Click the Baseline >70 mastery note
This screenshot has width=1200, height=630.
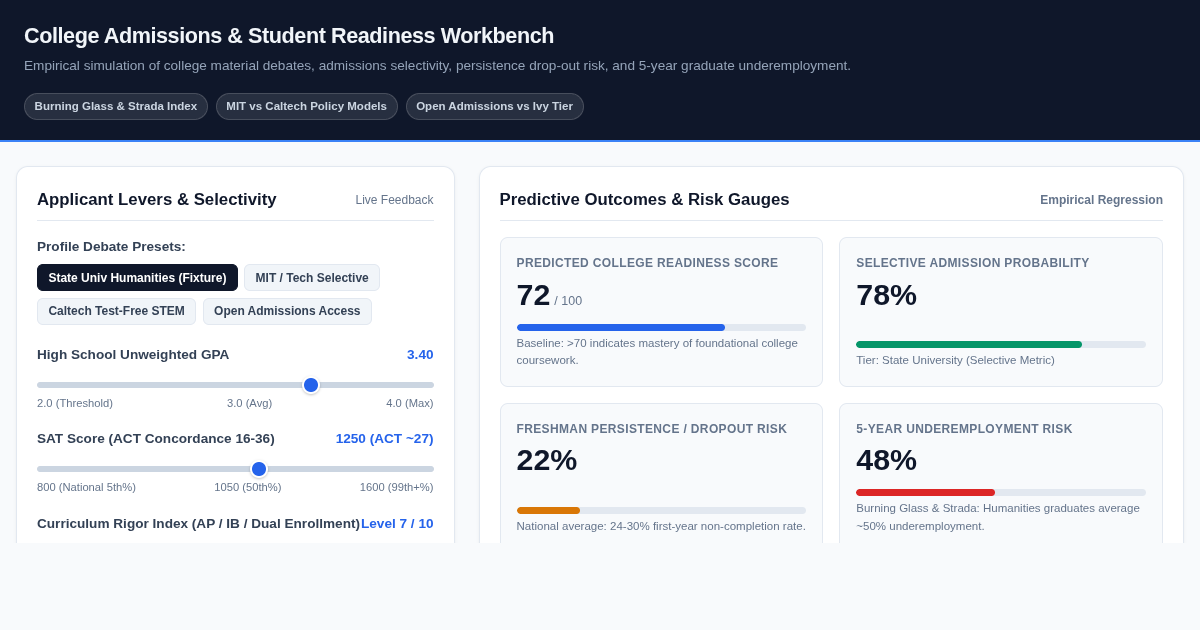point(657,351)
